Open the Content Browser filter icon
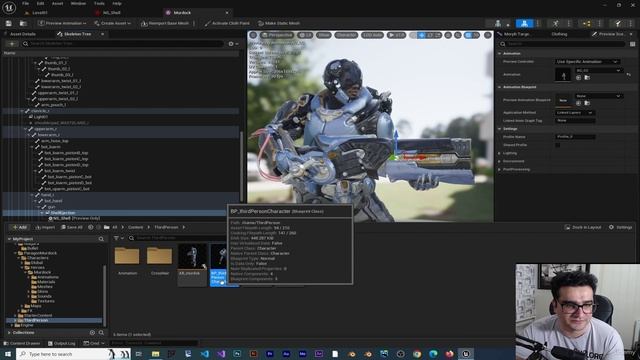The image size is (640, 360). click(x=119, y=238)
